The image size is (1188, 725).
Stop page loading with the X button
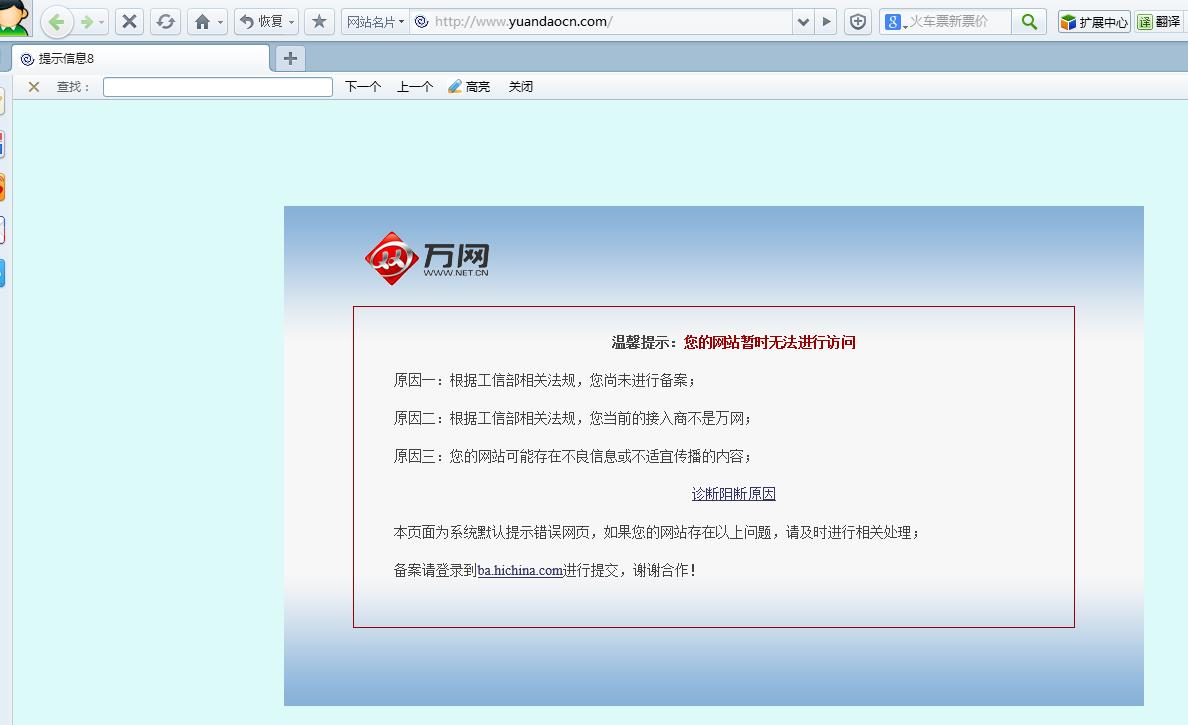(130, 22)
